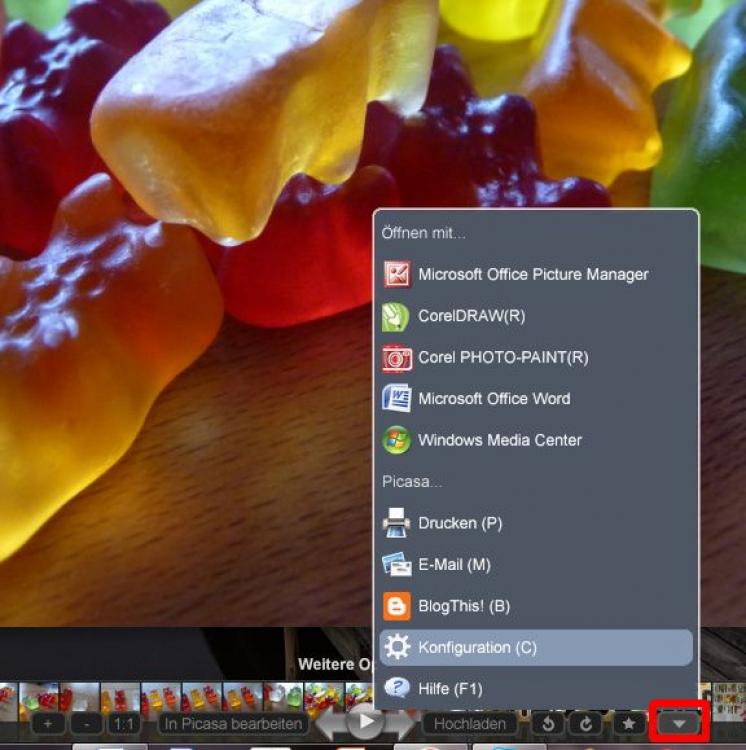Click Drucken (P) to print photo
This screenshot has height=750, width=746.
pos(460,523)
